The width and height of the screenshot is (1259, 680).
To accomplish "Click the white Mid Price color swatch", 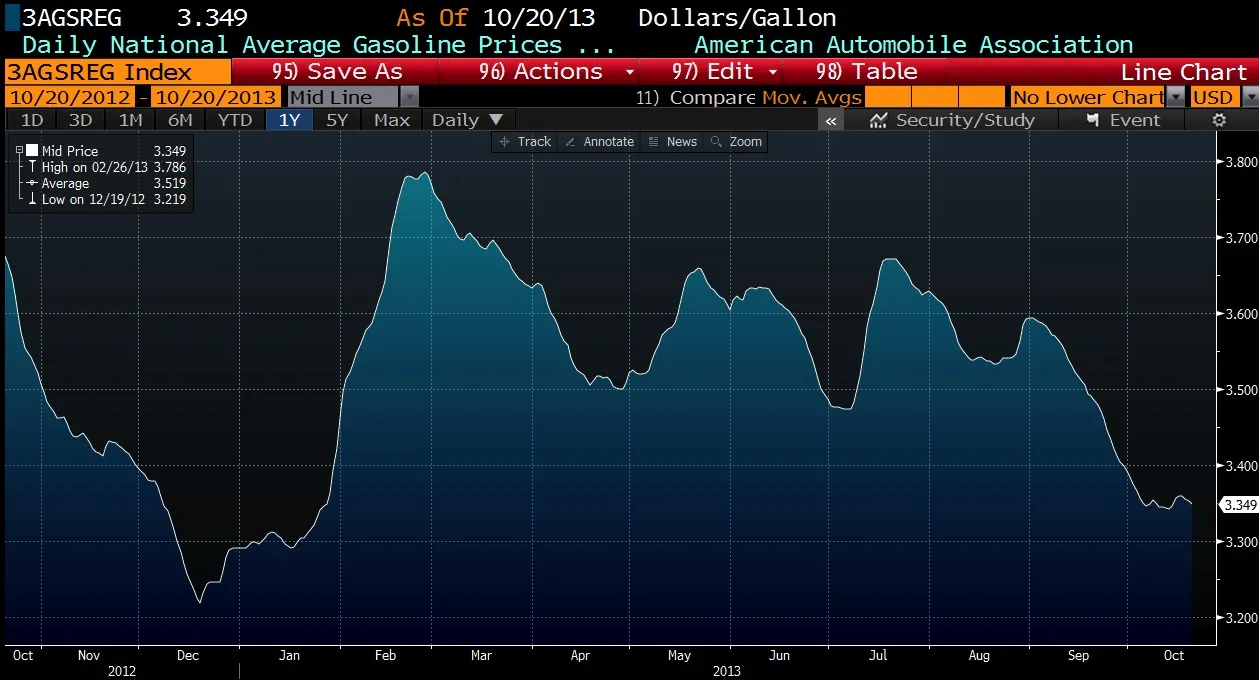I will (32, 151).
